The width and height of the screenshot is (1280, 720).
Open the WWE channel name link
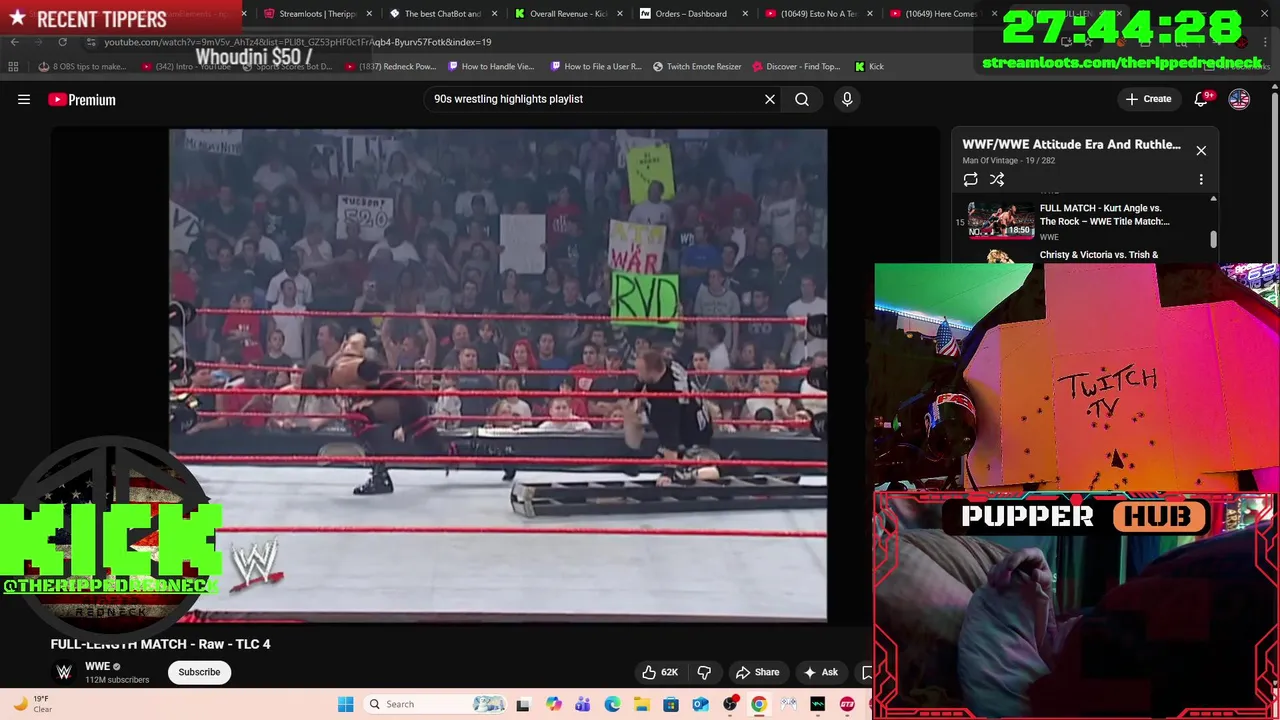click(x=98, y=667)
